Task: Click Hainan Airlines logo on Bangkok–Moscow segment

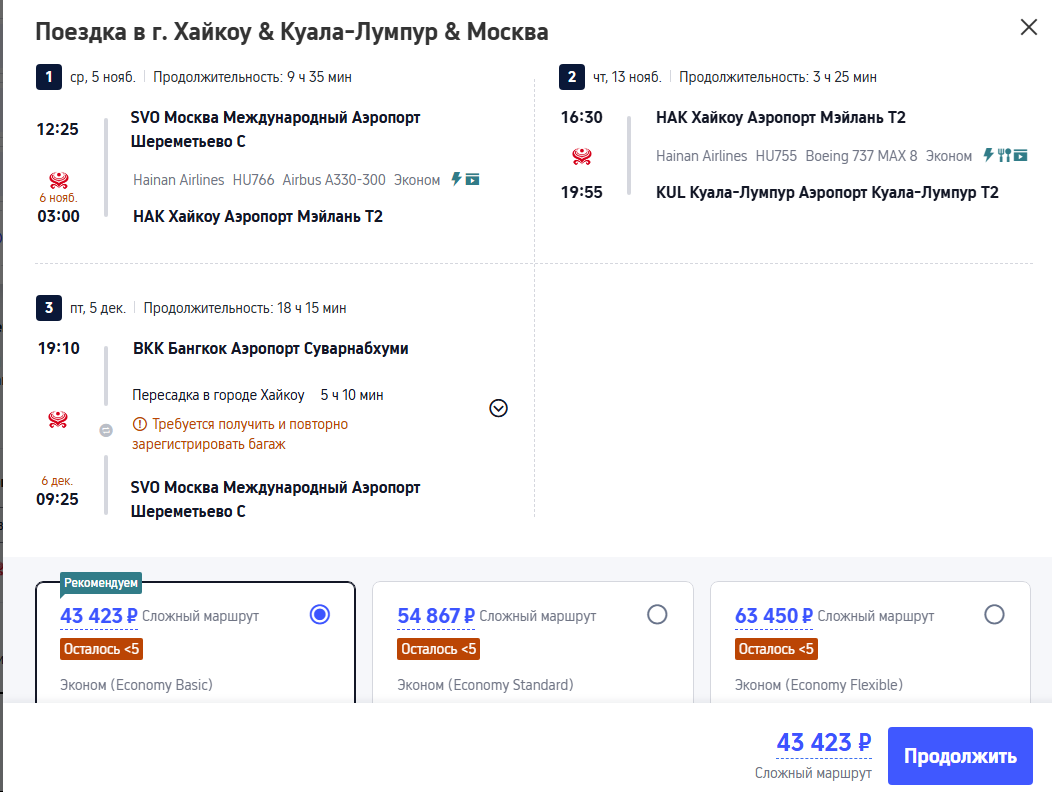Action: click(58, 419)
